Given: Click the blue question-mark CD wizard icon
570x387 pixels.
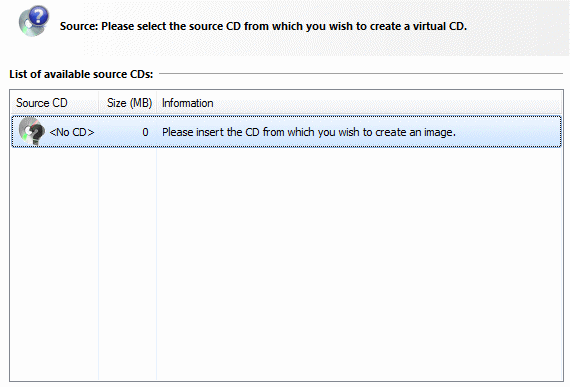Looking at the screenshot, I should [x=34, y=21].
